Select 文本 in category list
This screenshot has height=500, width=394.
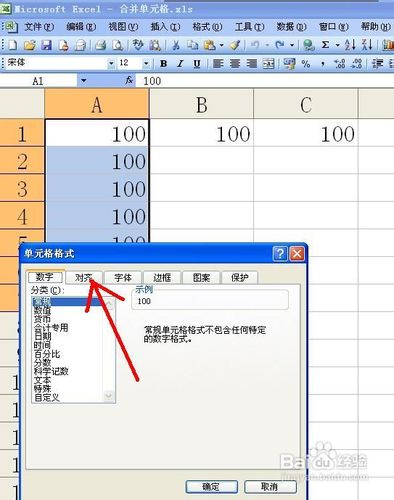[42, 380]
